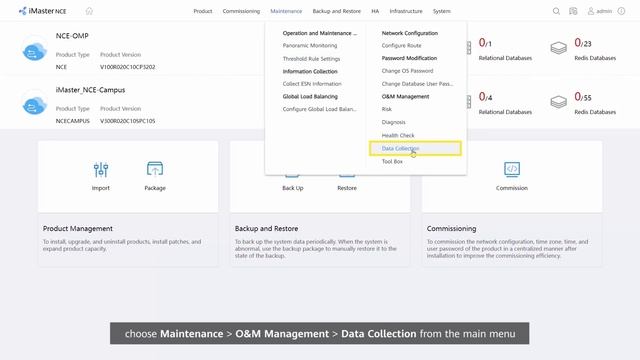Open the Product menu

pos(203,11)
